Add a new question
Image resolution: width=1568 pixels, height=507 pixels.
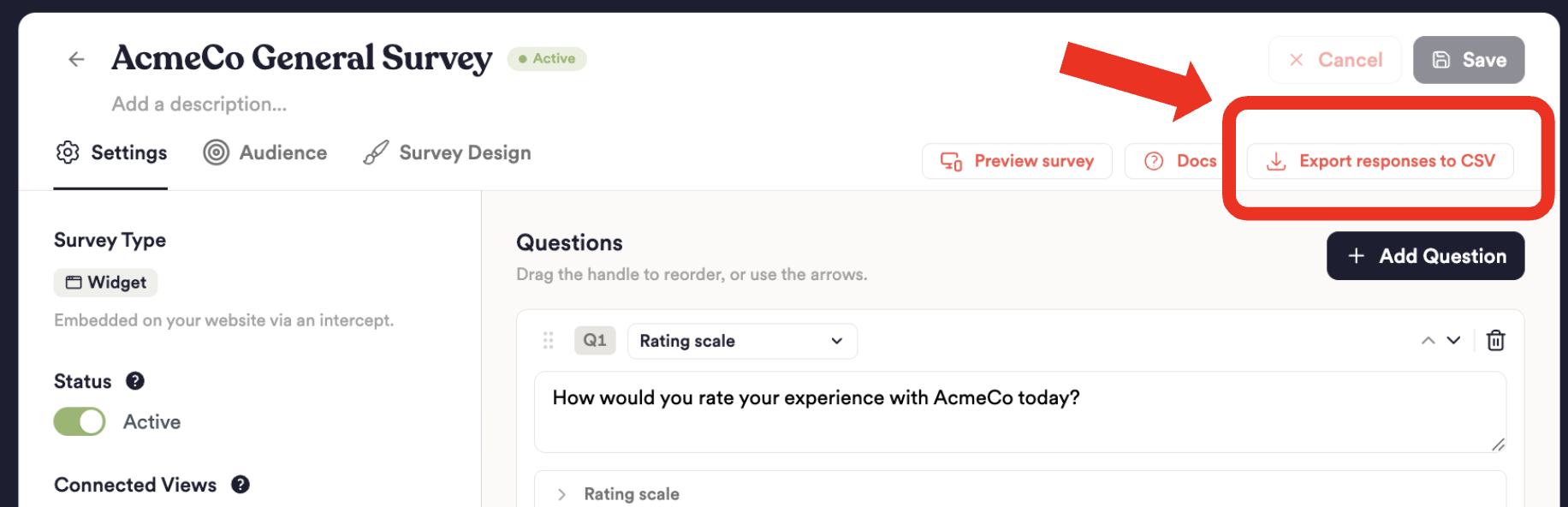(1425, 256)
